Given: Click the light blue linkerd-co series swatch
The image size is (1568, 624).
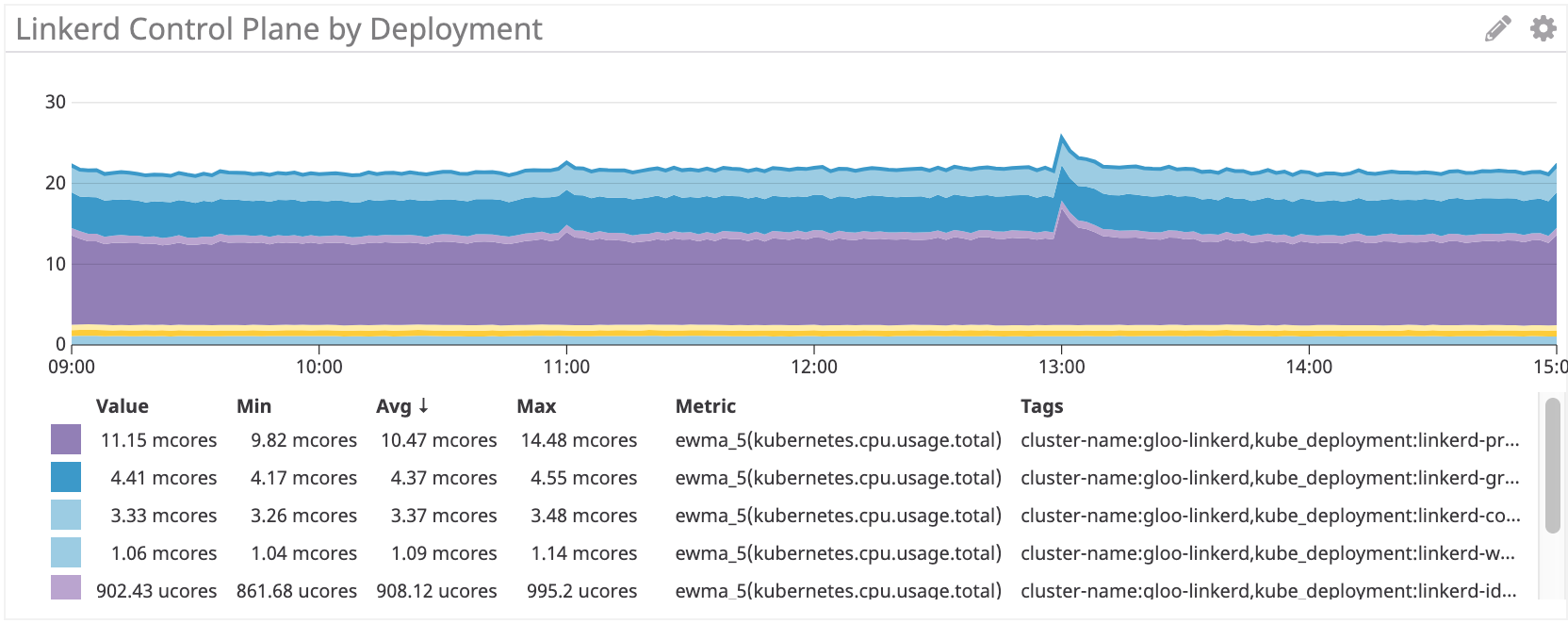Looking at the screenshot, I should pyautogui.click(x=66, y=515).
